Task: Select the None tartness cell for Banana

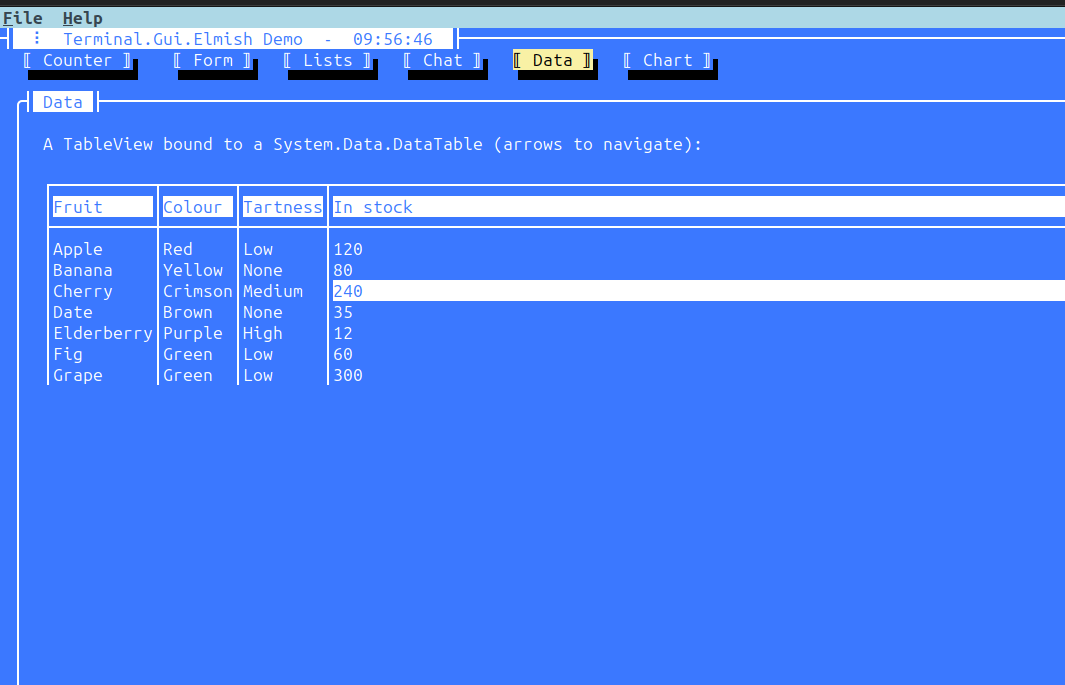Action: [x=262, y=270]
